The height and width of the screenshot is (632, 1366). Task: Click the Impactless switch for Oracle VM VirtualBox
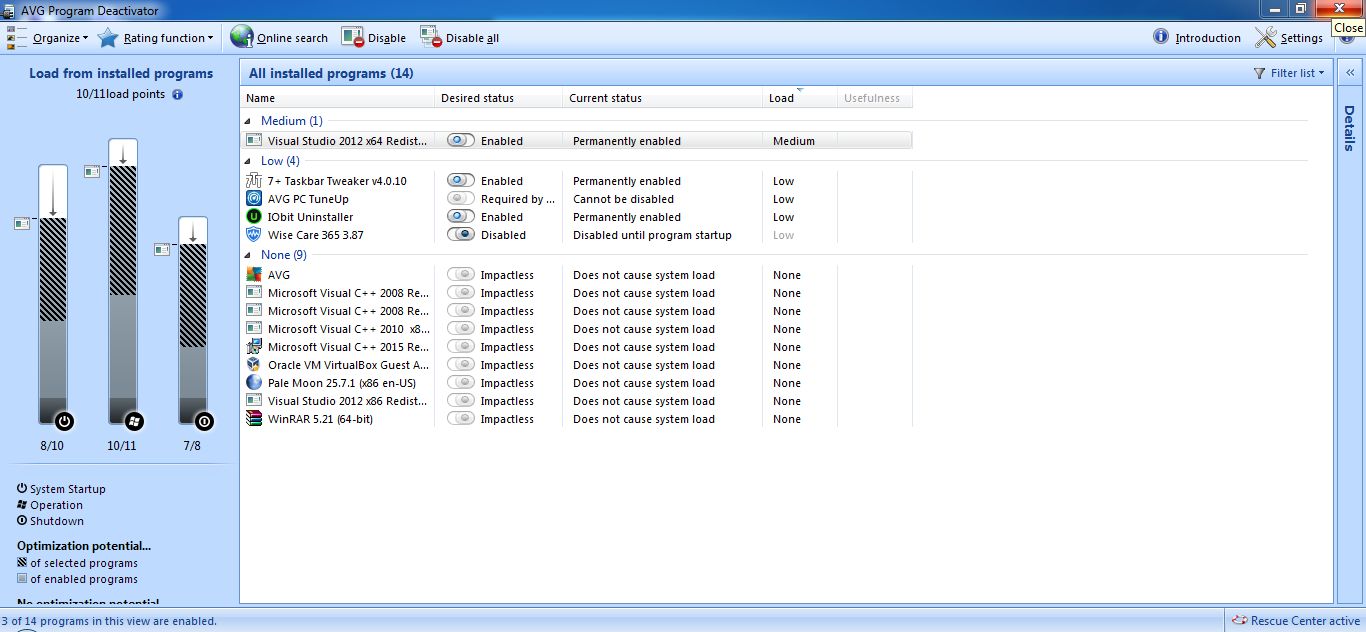point(460,365)
